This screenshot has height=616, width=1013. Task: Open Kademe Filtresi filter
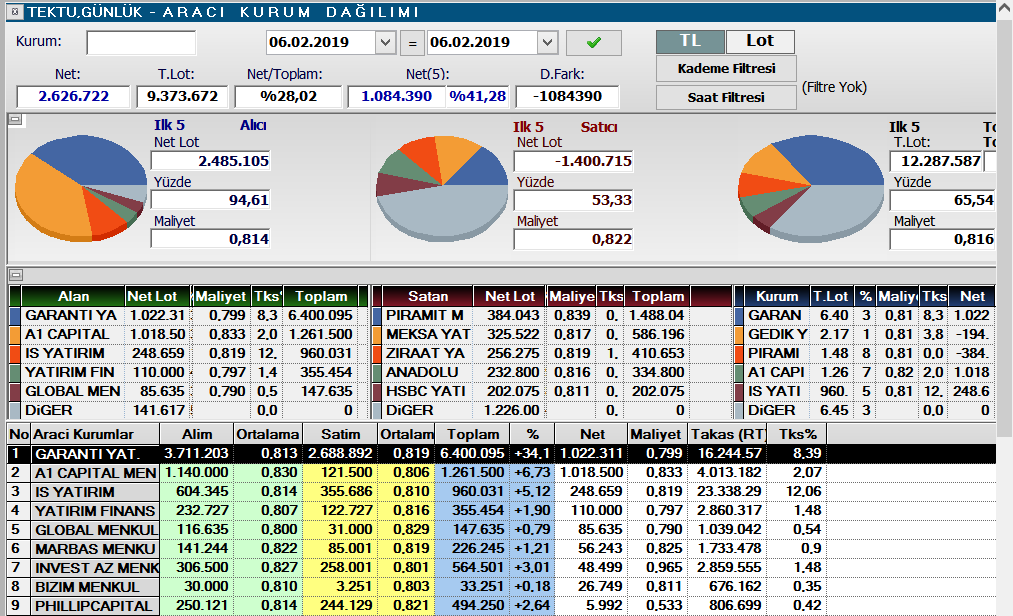tap(726, 69)
